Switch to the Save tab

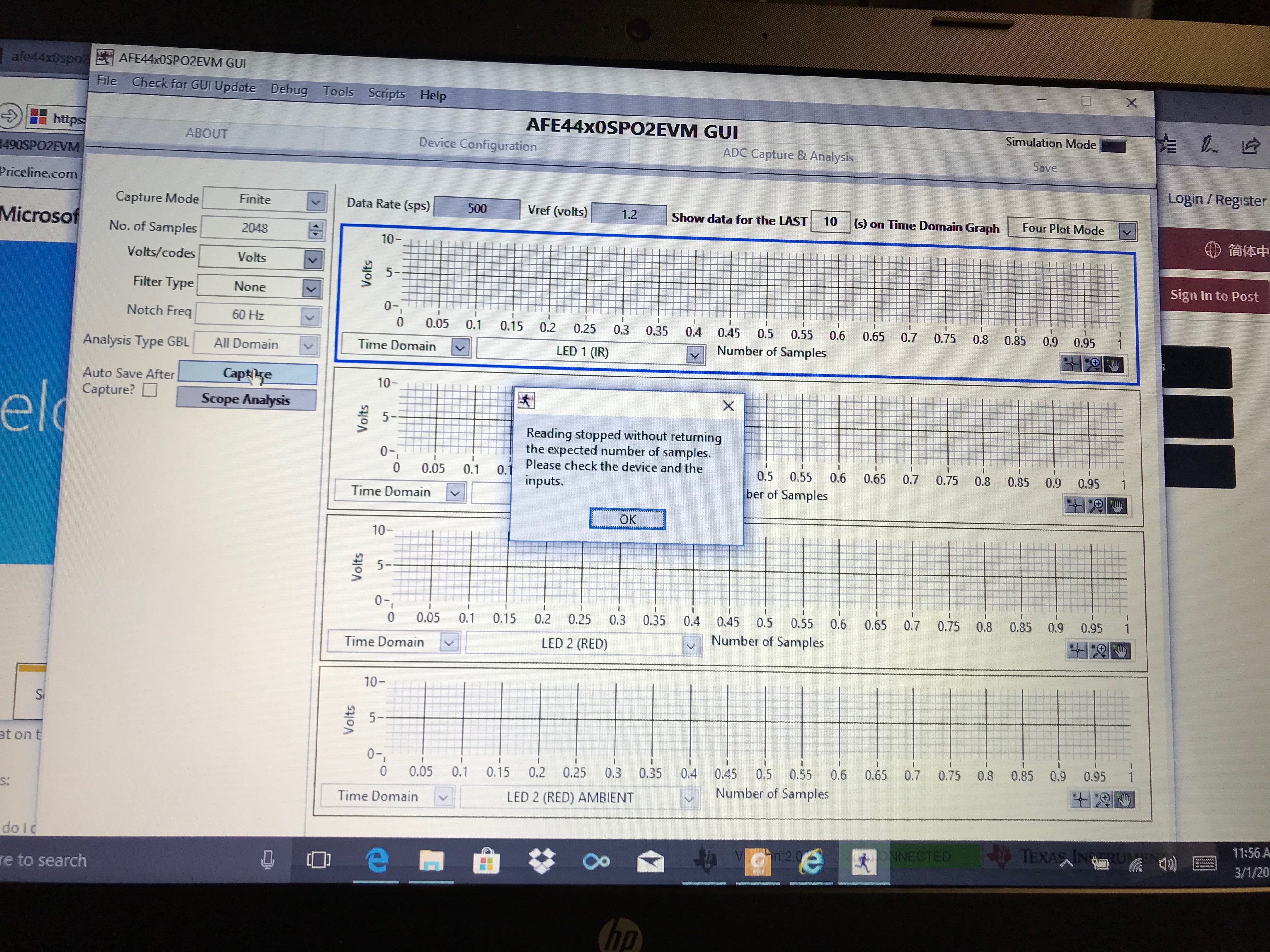point(1045,167)
